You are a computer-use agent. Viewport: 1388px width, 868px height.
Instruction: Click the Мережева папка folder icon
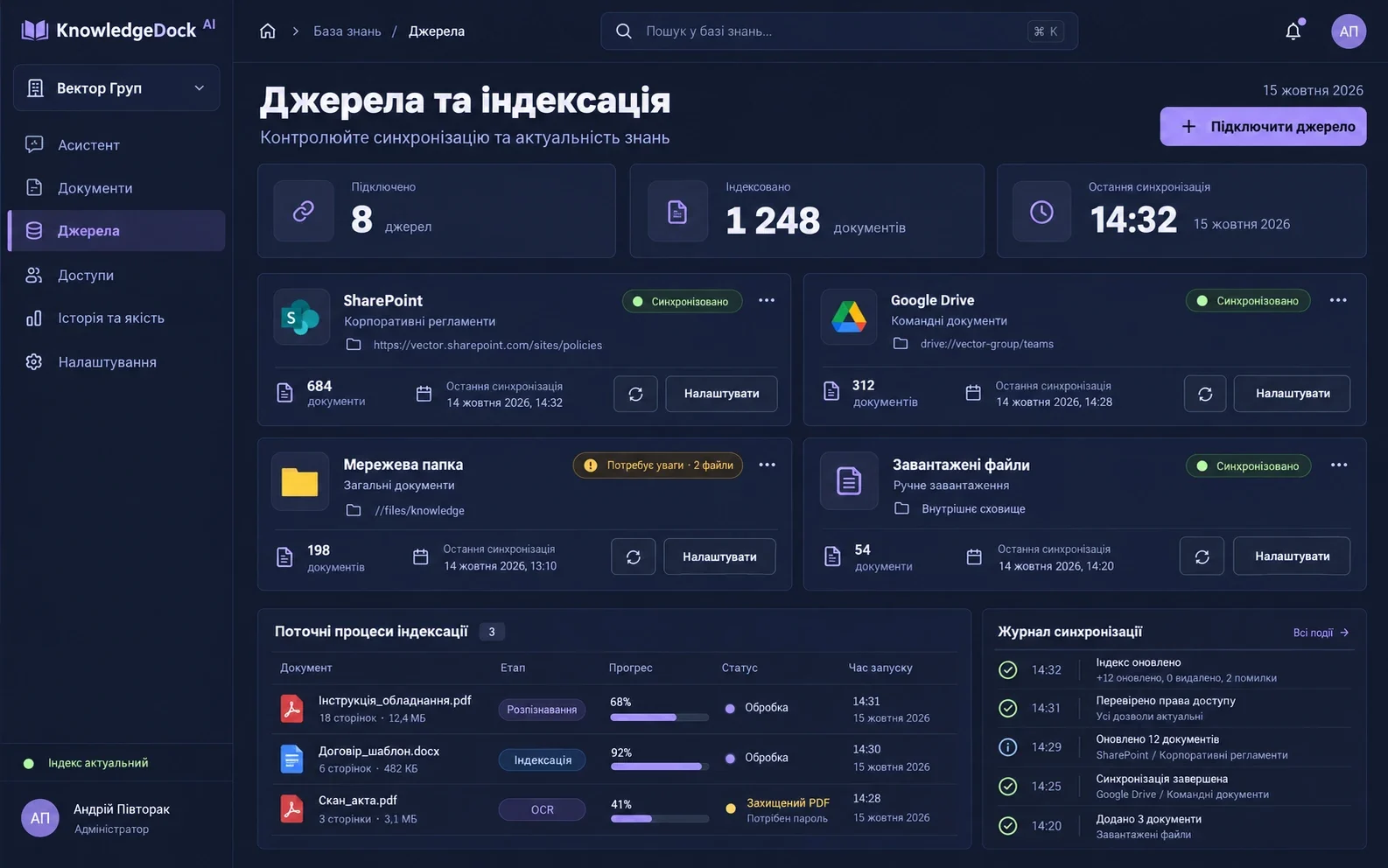(x=299, y=481)
